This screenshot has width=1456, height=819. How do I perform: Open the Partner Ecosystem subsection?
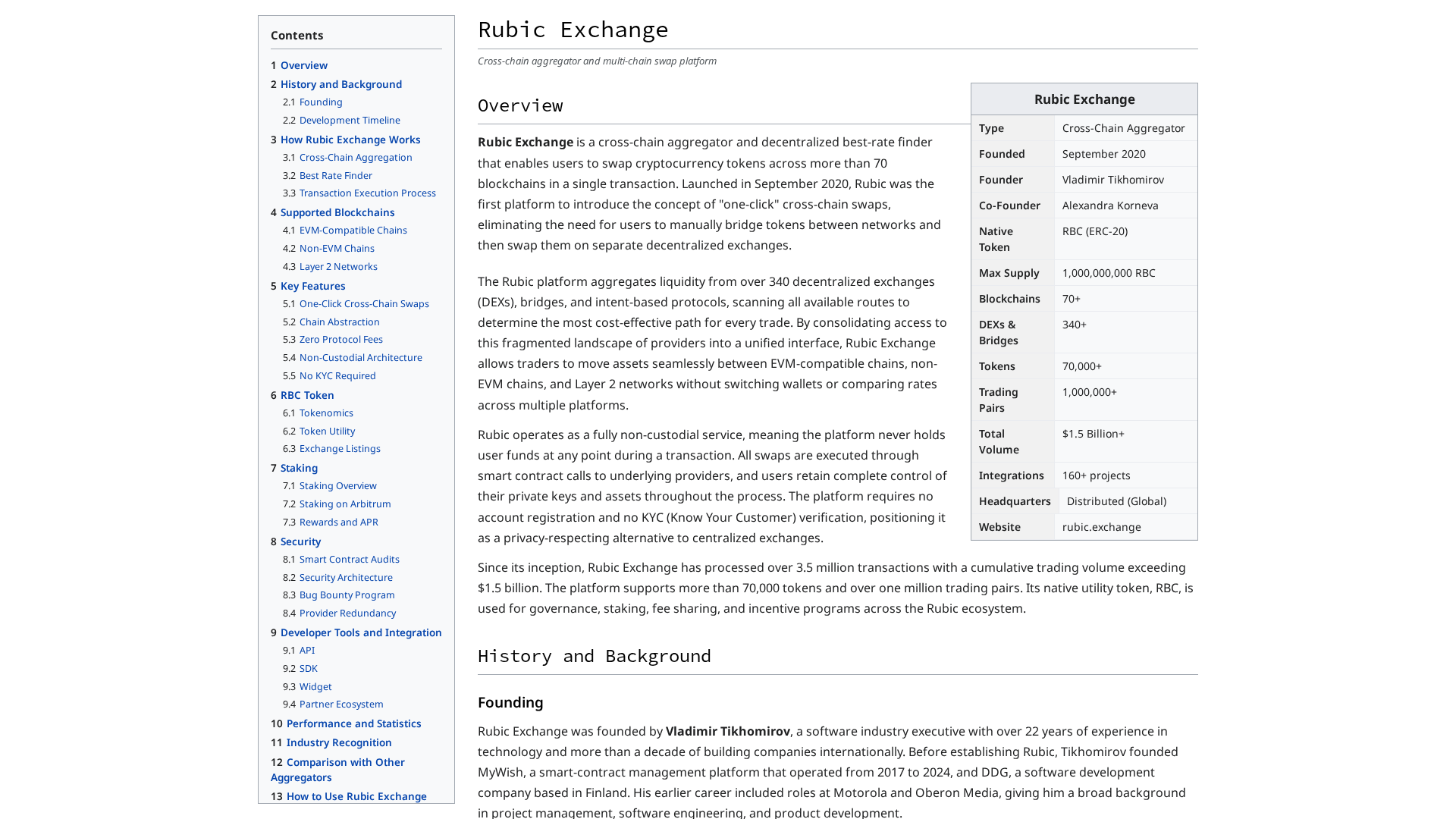point(341,704)
